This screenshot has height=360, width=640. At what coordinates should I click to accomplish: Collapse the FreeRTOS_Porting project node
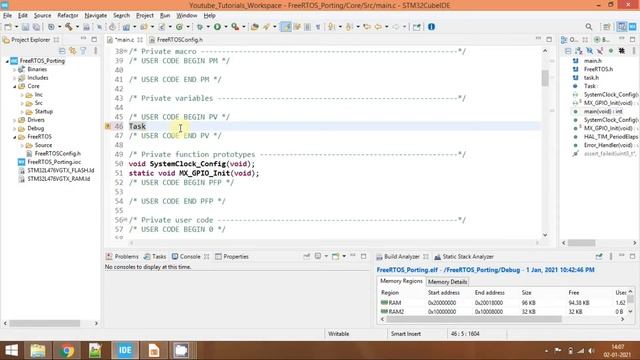[7, 61]
